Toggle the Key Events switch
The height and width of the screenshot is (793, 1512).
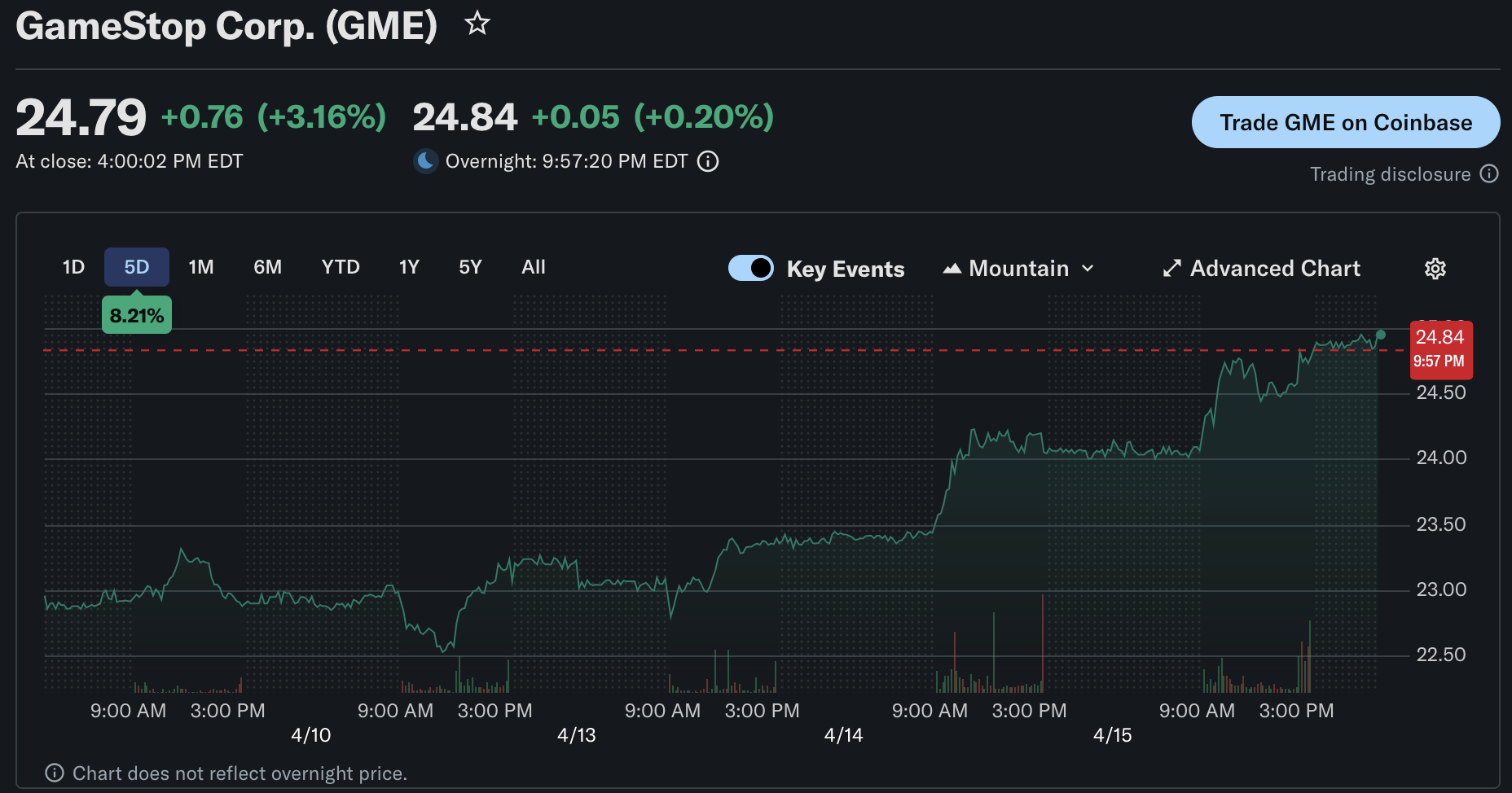pos(751,268)
